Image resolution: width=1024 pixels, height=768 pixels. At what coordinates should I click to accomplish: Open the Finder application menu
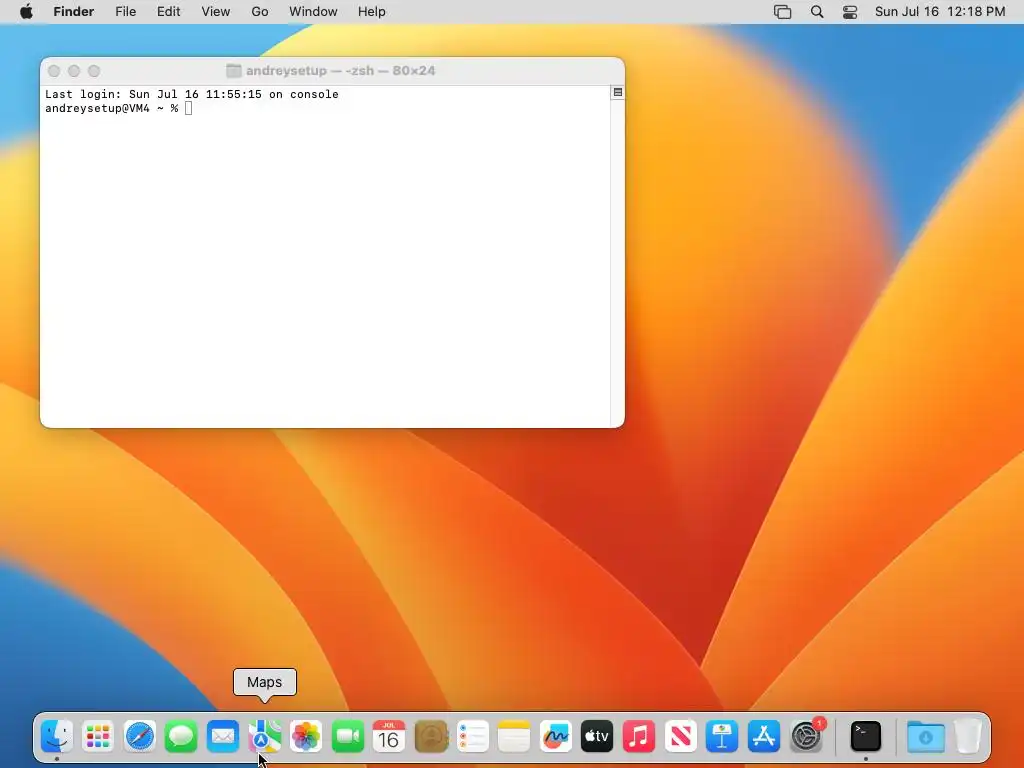[74, 12]
